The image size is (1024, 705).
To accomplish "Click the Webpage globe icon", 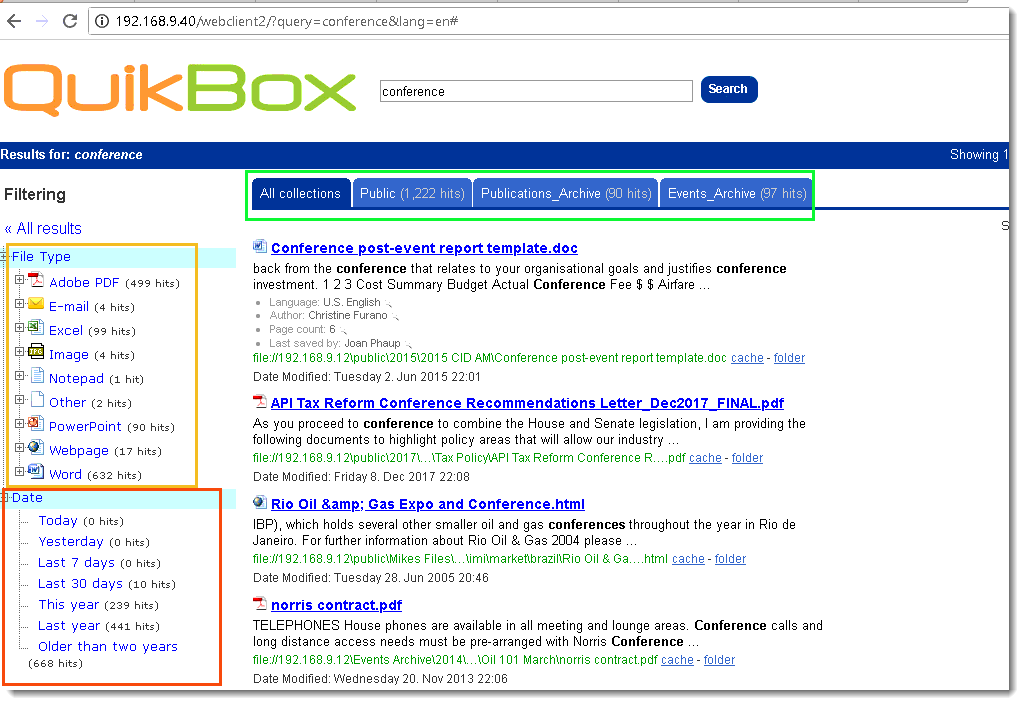I will [x=36, y=449].
